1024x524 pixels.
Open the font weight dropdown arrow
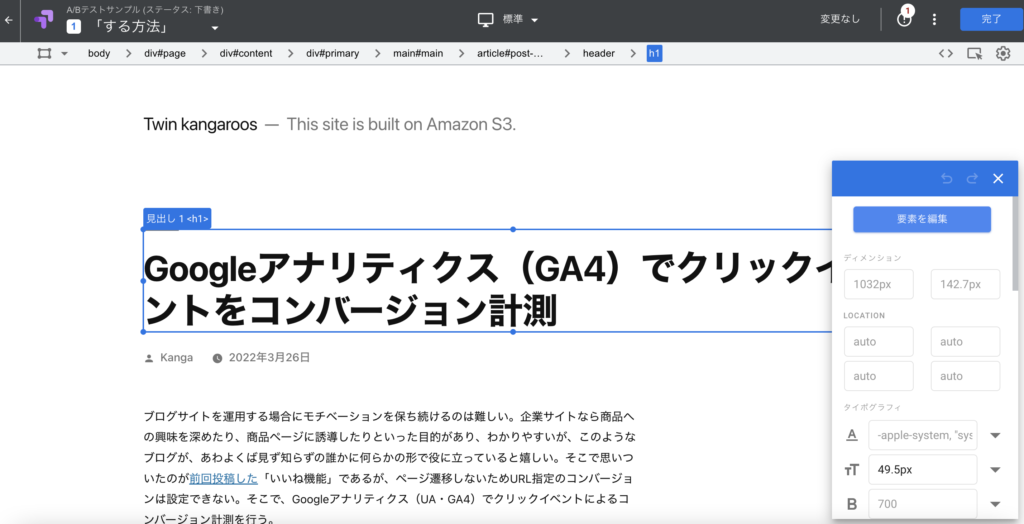tap(995, 504)
